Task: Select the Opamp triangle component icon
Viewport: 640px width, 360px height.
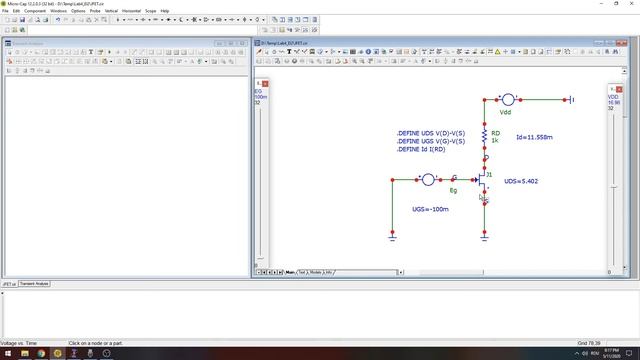Action: point(206,20)
